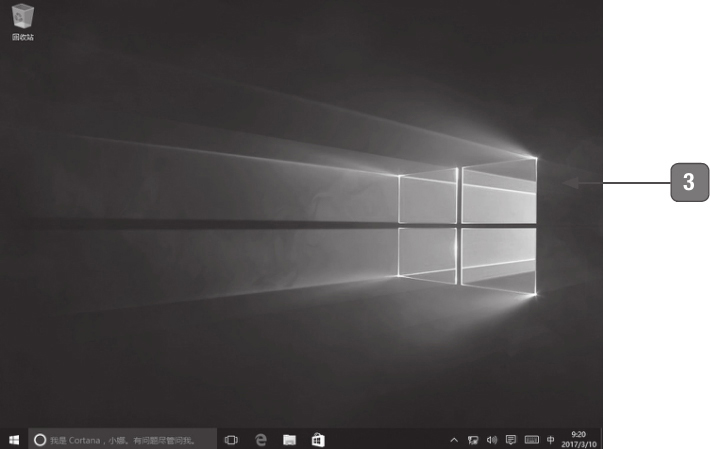Screen dimensions: 710x449
Task: Open the volume control icon
Action: (x=492, y=440)
